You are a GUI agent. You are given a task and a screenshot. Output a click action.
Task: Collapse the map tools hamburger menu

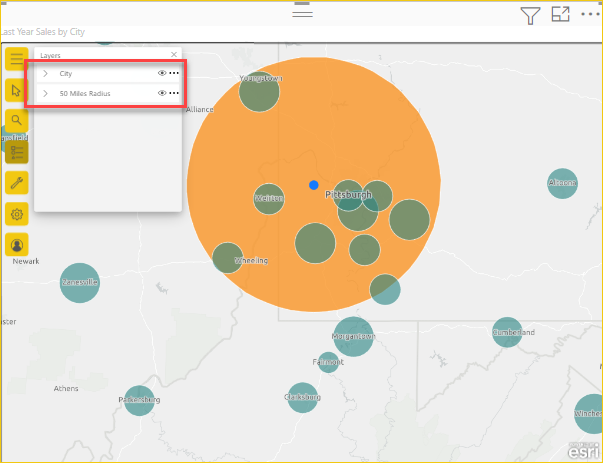(17, 59)
